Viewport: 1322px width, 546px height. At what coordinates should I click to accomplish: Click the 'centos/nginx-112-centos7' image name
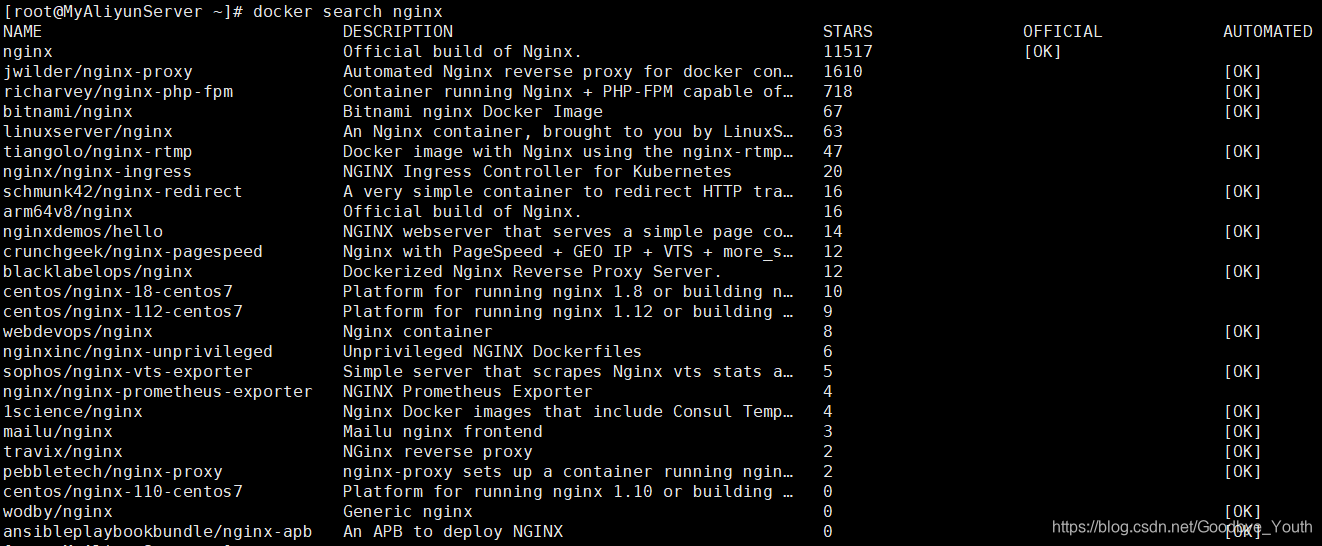click(123, 311)
